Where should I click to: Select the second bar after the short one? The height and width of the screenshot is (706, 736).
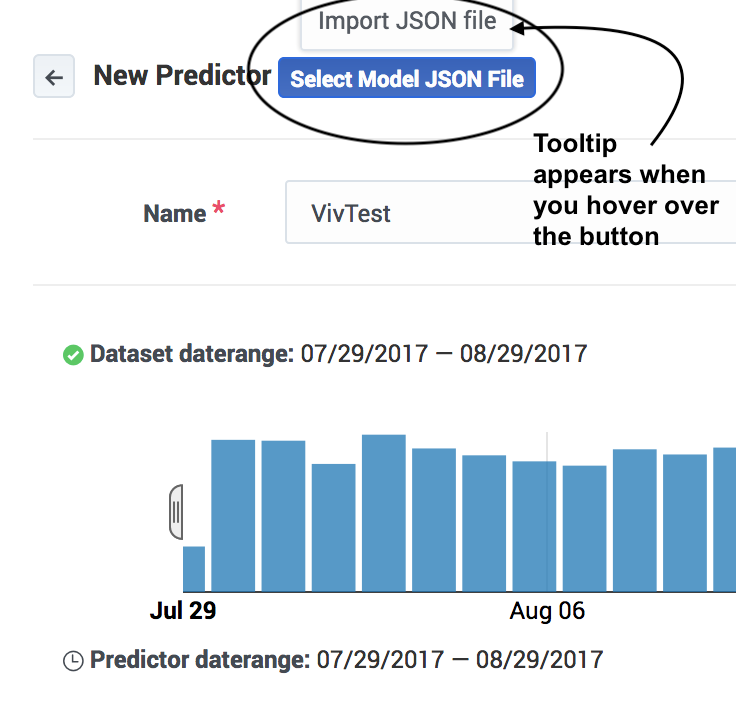(283, 515)
